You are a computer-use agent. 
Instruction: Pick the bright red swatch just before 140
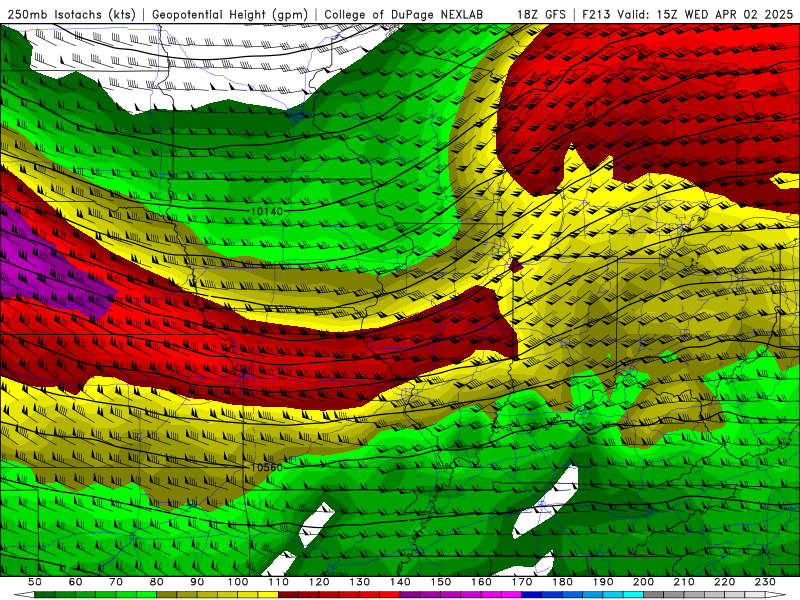point(390,594)
